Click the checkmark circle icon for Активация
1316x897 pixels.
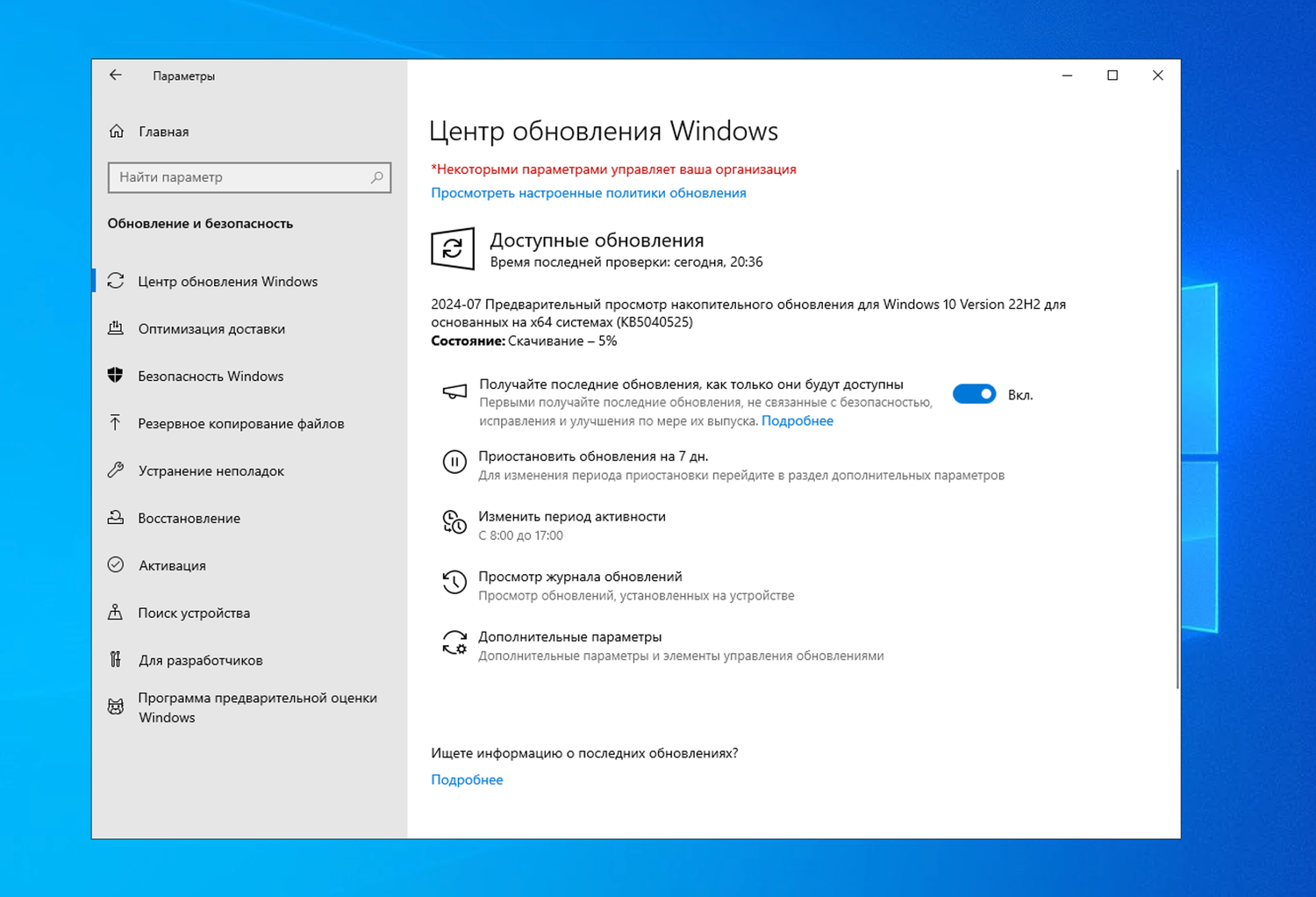click(116, 565)
